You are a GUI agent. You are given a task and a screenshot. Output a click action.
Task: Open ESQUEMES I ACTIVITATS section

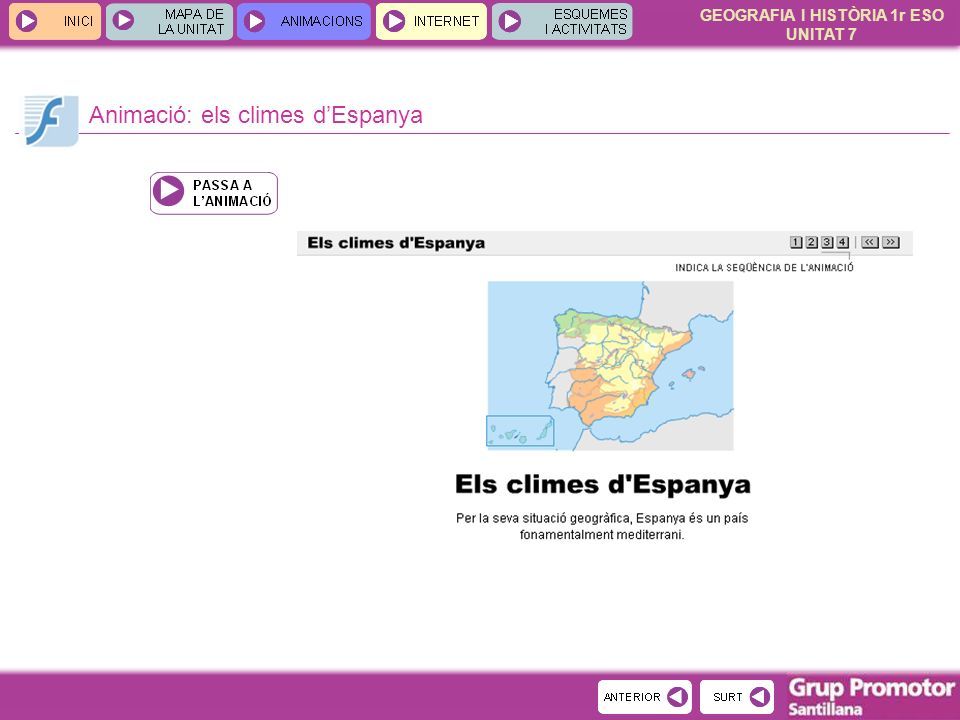click(562, 21)
